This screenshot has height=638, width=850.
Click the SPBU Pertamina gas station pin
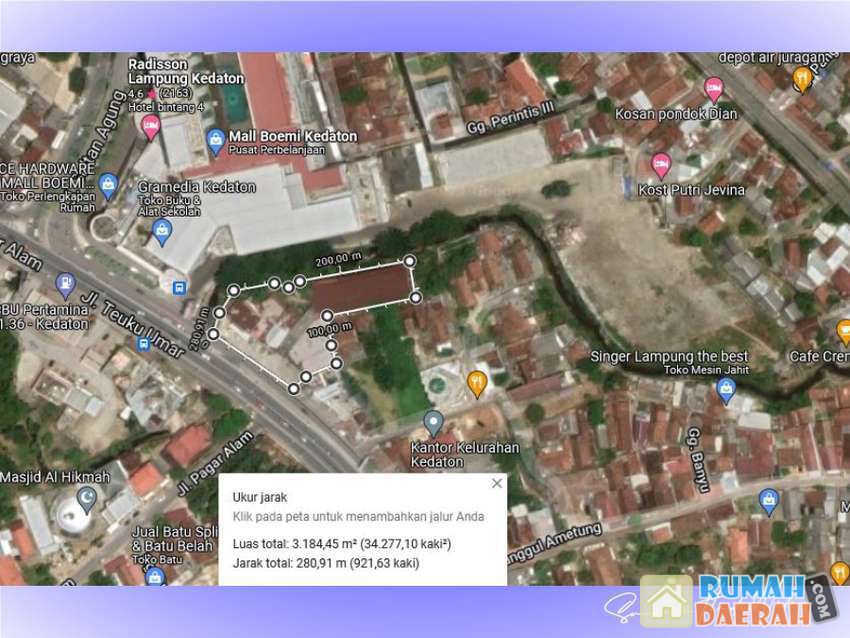pos(66,285)
